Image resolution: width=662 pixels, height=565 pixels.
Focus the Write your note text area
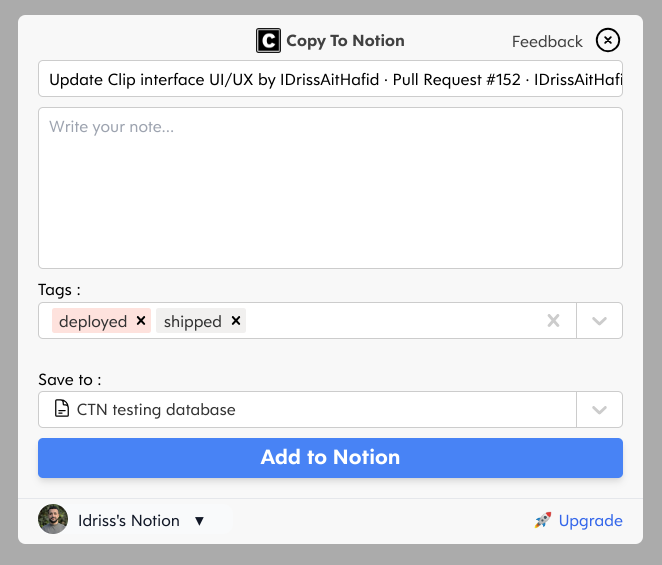(x=330, y=188)
